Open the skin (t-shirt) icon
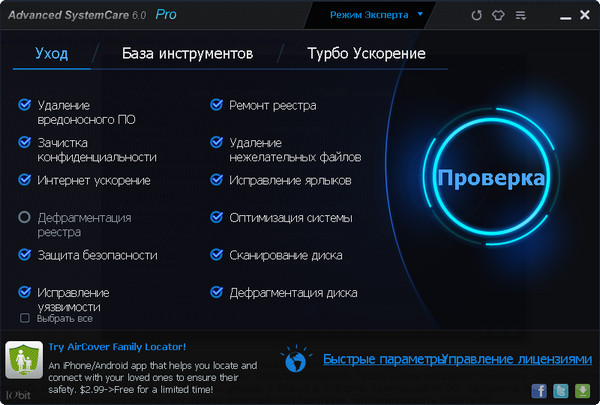Screen dimensions: 600x405 498,17
